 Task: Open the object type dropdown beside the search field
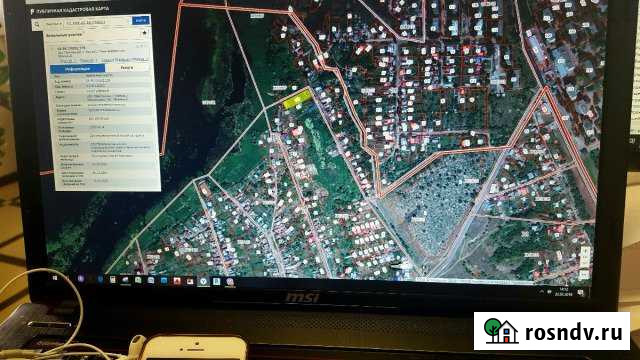coord(53,24)
